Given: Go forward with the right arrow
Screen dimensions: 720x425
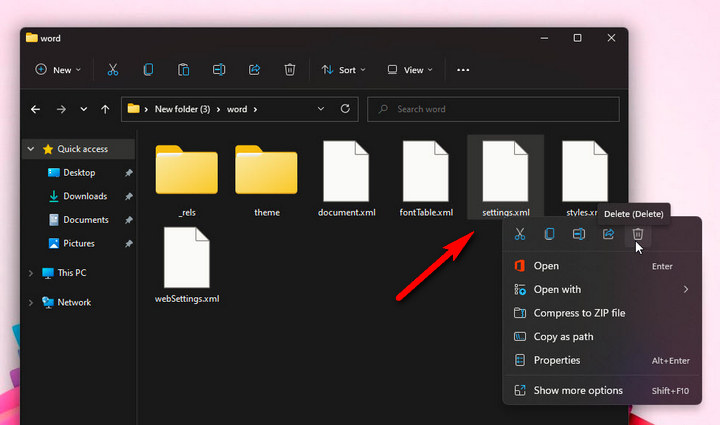Looking at the screenshot, I should (x=61, y=109).
